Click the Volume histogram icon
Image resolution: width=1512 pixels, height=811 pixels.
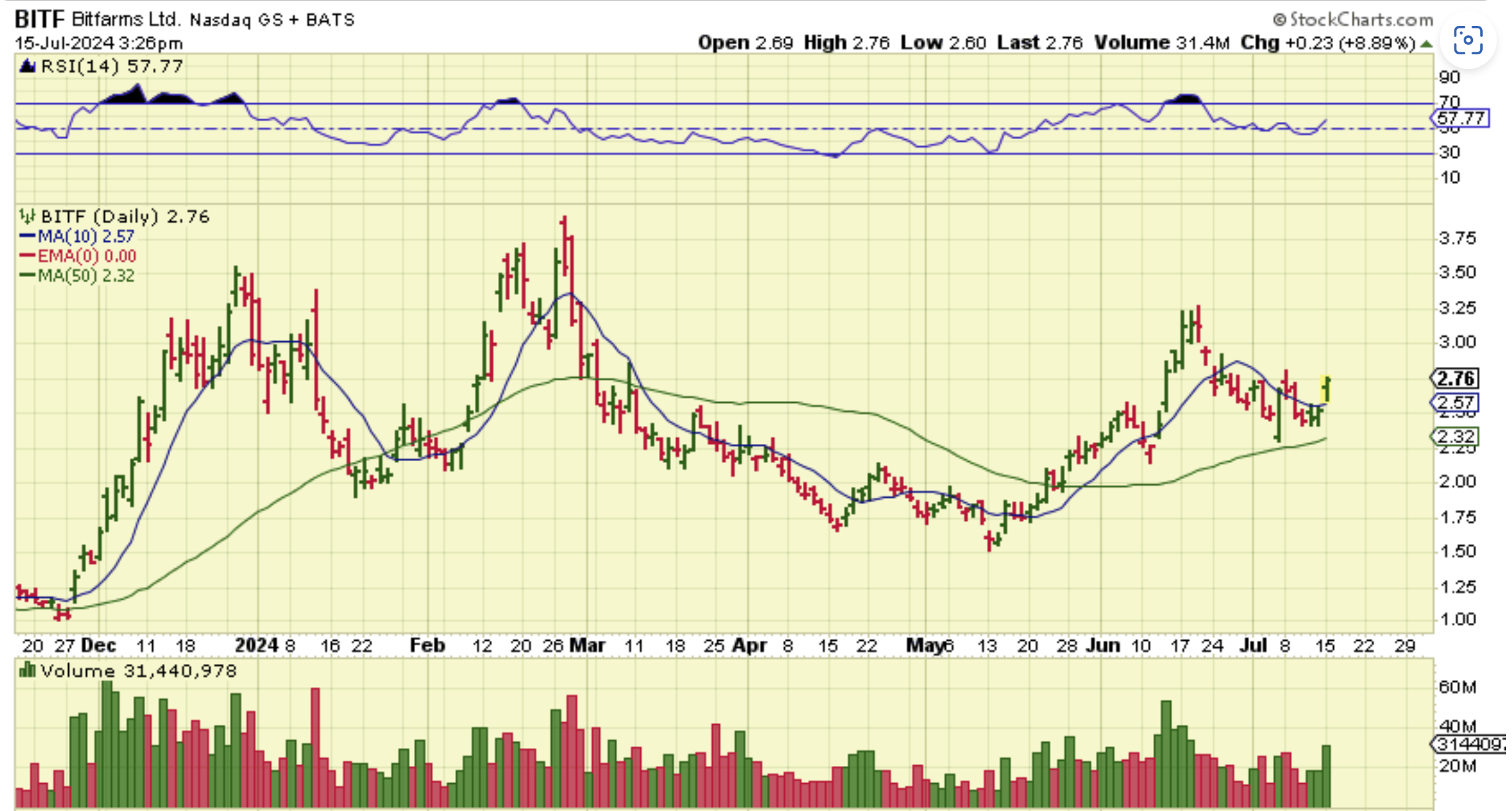point(27,671)
